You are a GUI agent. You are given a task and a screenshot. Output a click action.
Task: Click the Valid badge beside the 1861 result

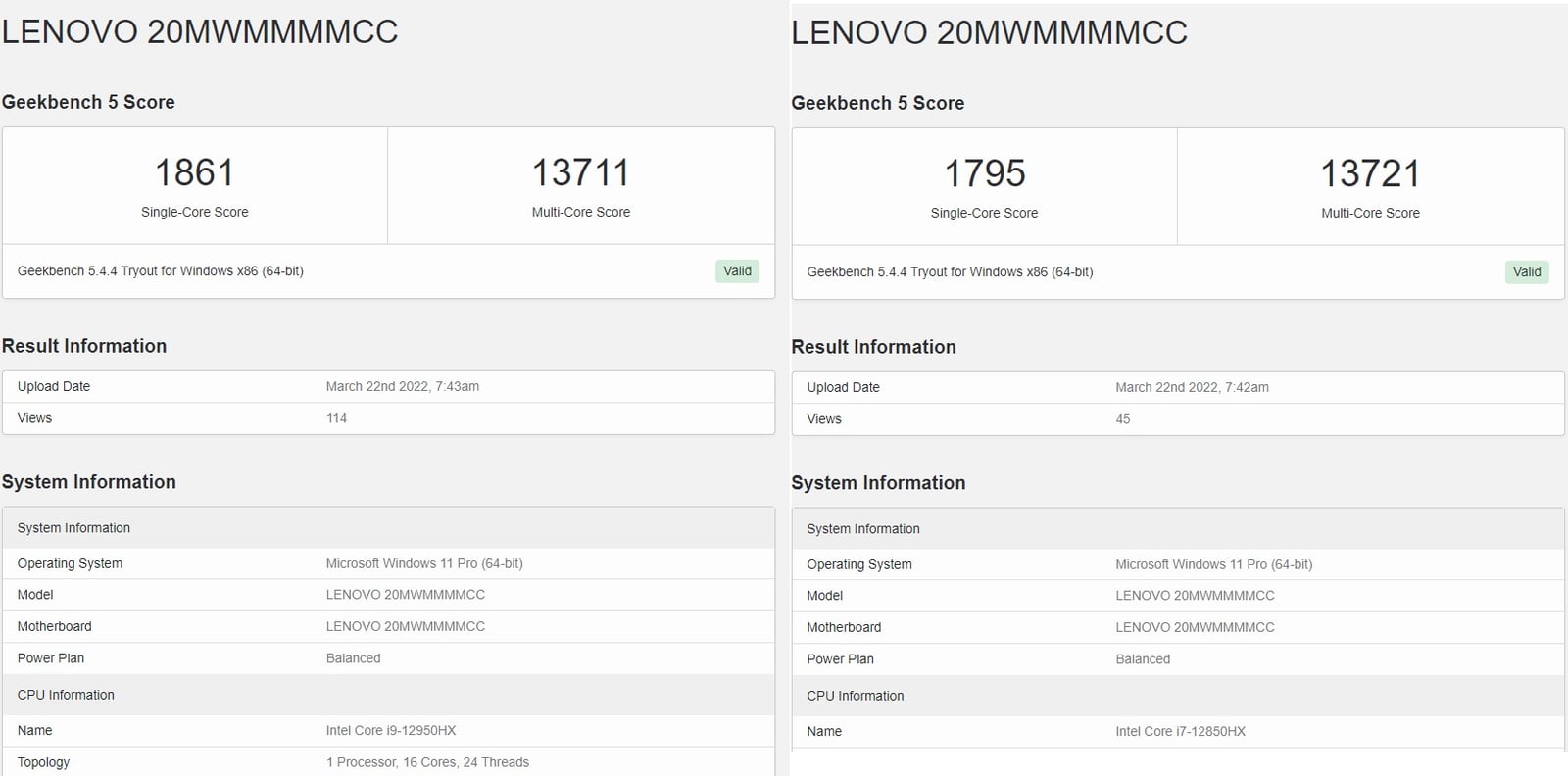coord(737,271)
